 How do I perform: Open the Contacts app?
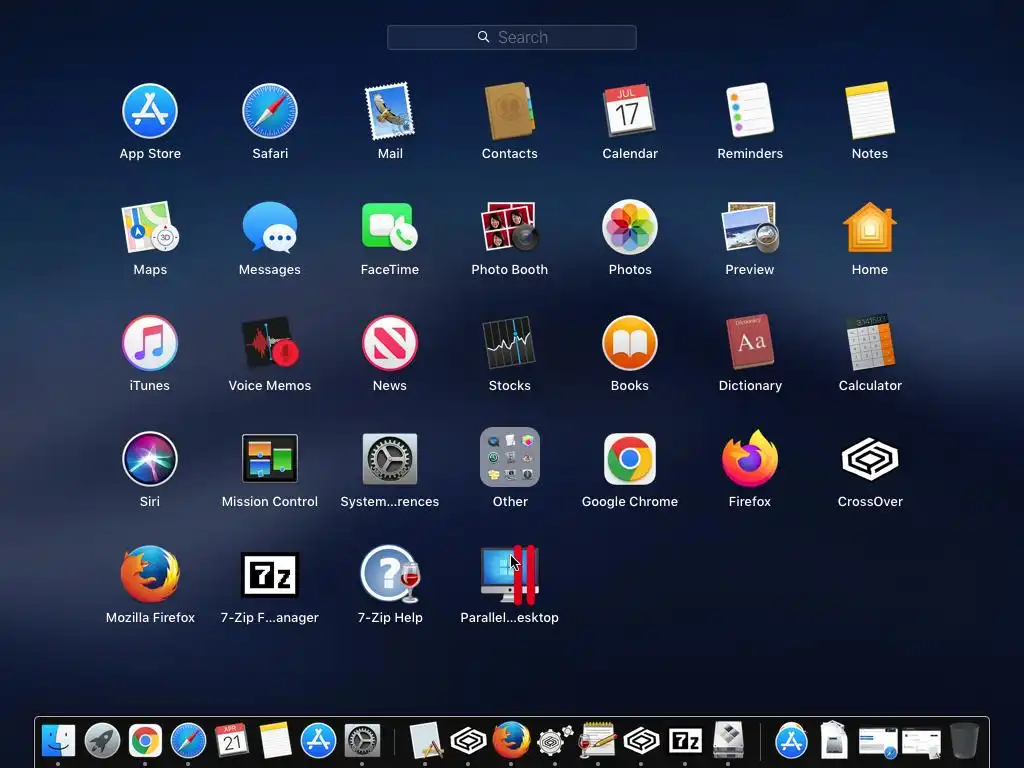coord(509,111)
